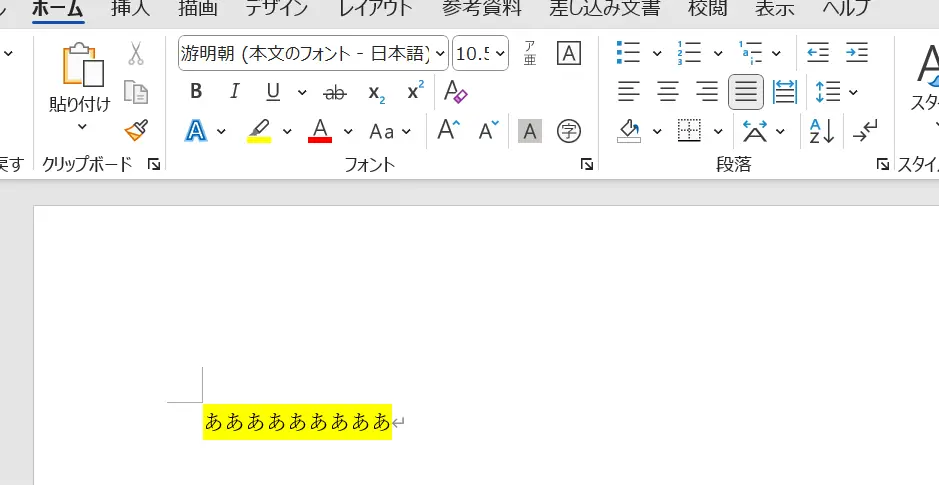The height and width of the screenshot is (485, 939).
Task: Switch to the 描画 tab
Action: point(198,8)
